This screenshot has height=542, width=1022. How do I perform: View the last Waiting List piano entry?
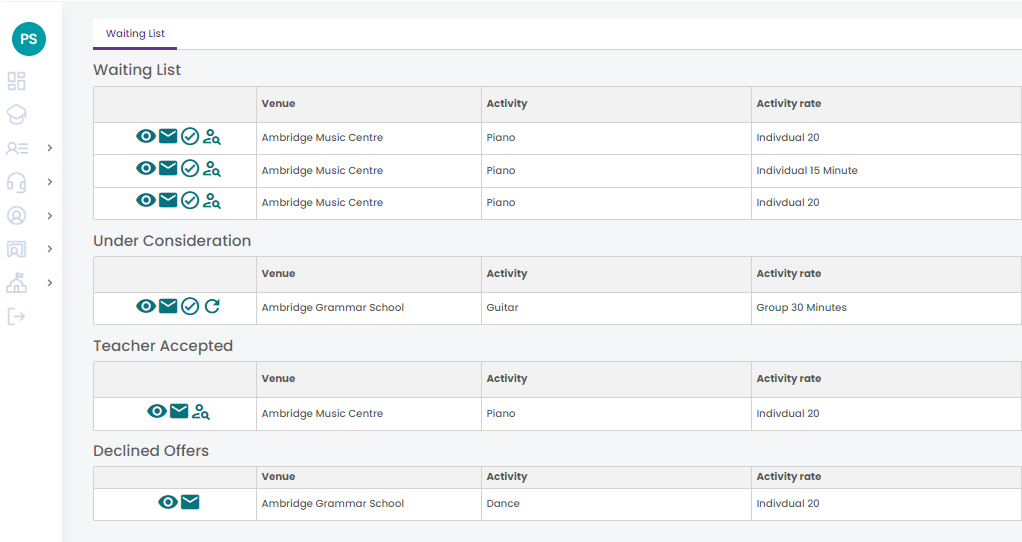146,200
